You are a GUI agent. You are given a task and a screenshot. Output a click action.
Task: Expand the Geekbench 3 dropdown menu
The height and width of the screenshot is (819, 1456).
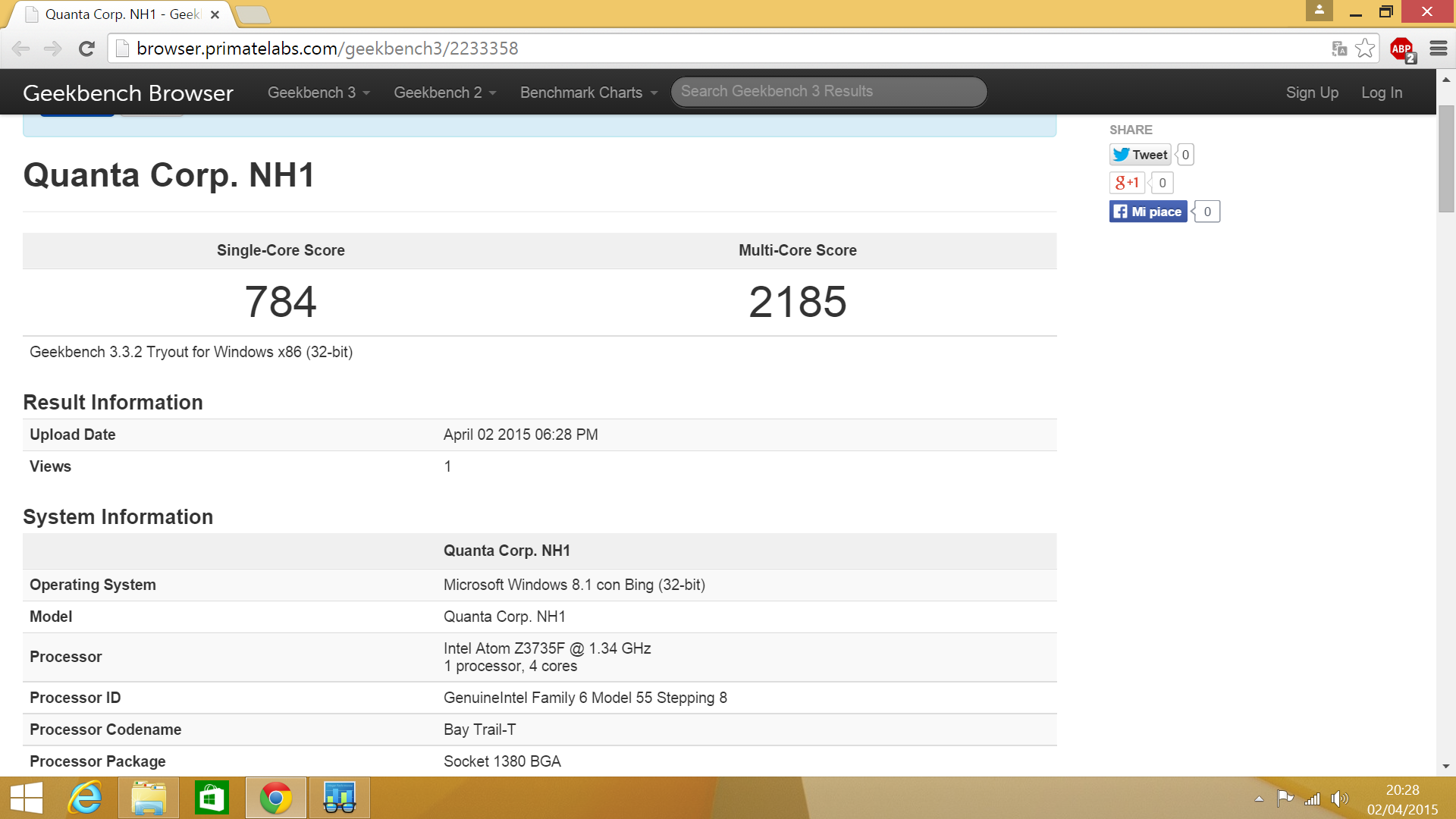(318, 93)
